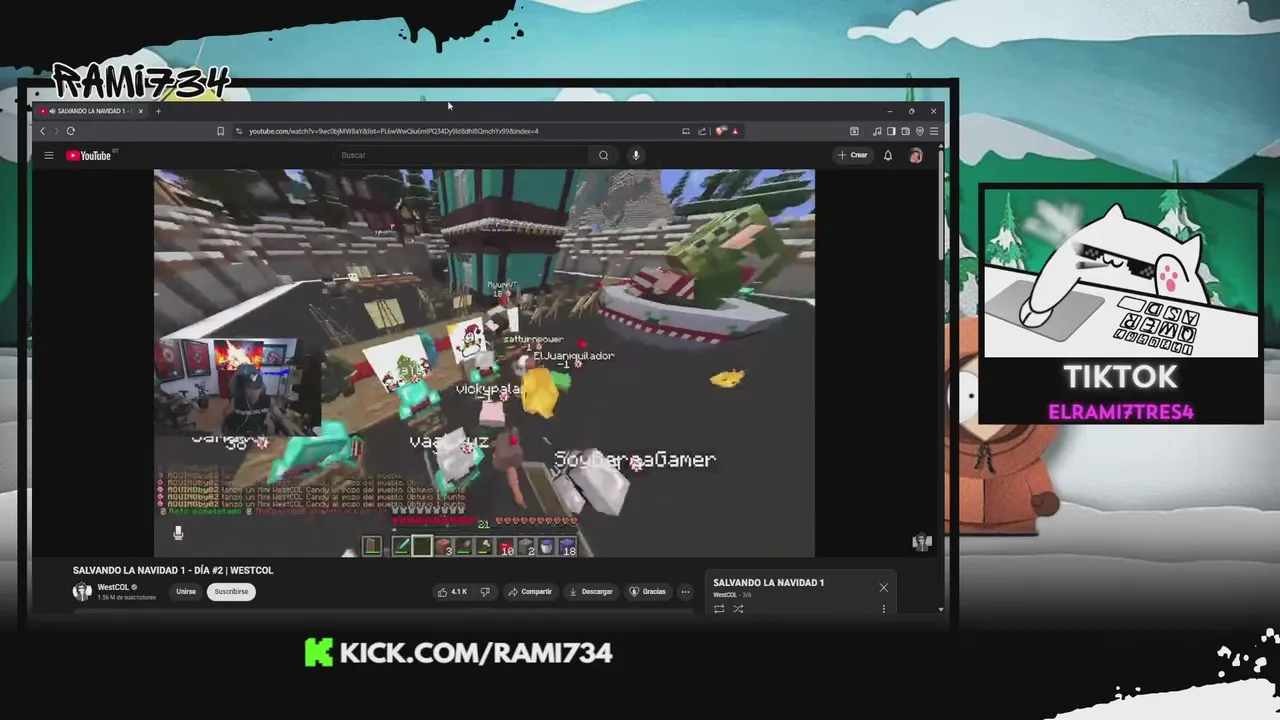Click the SALVANDO LA NAVIDAD 1 playlist title
Screen dimensions: 1280x720
[768, 583]
